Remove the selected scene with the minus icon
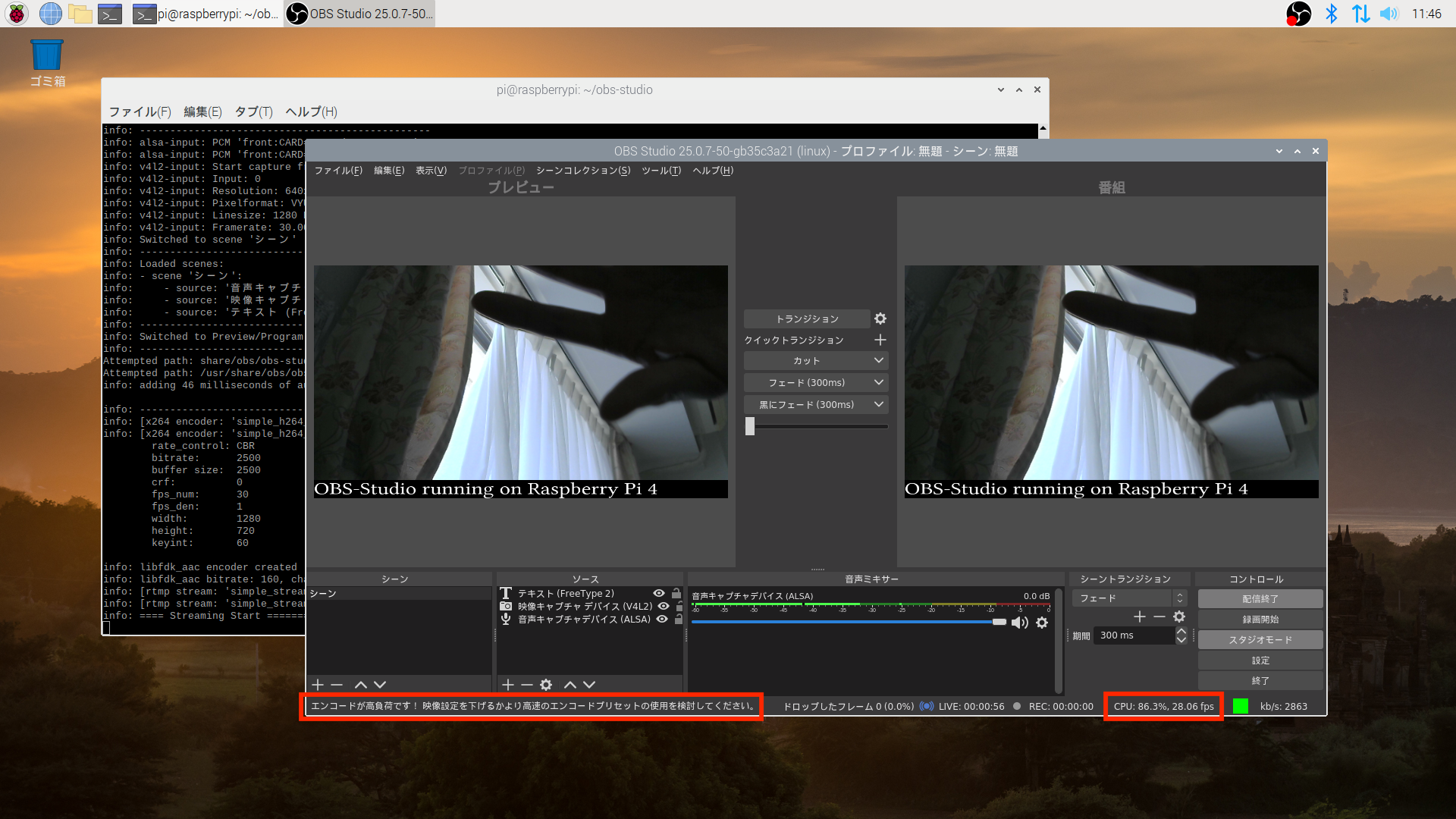Screen dimensions: 1456x819 pyautogui.click(x=337, y=685)
